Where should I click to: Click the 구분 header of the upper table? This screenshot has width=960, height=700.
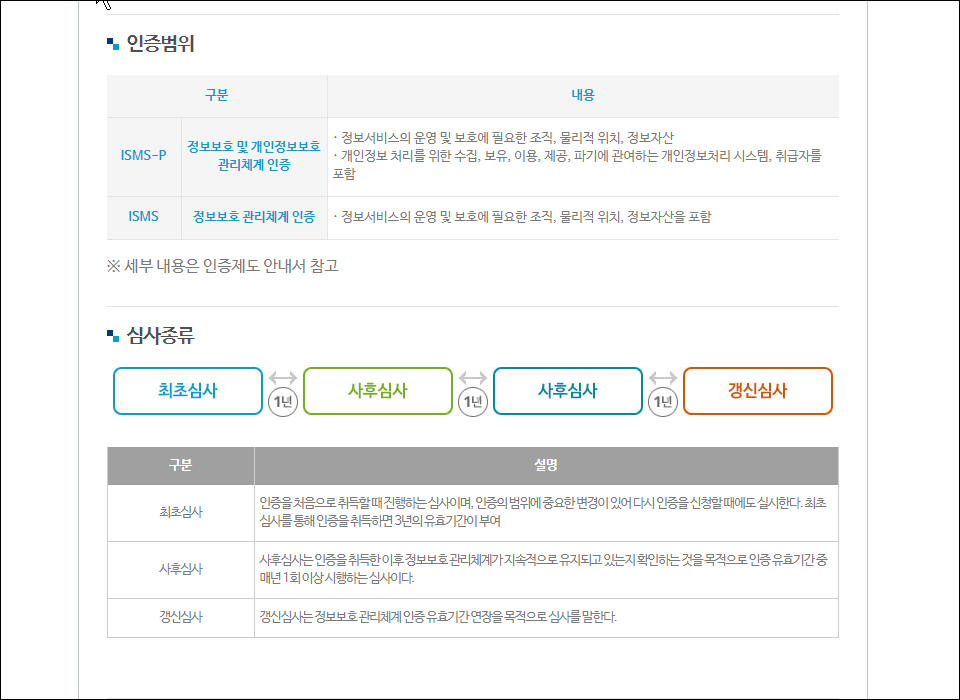[217, 95]
